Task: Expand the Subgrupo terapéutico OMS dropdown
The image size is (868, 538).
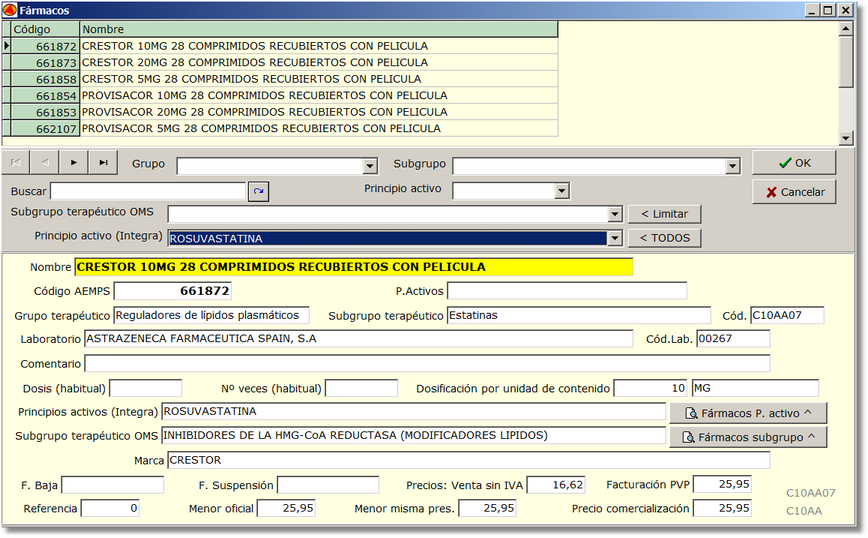Action: (615, 214)
